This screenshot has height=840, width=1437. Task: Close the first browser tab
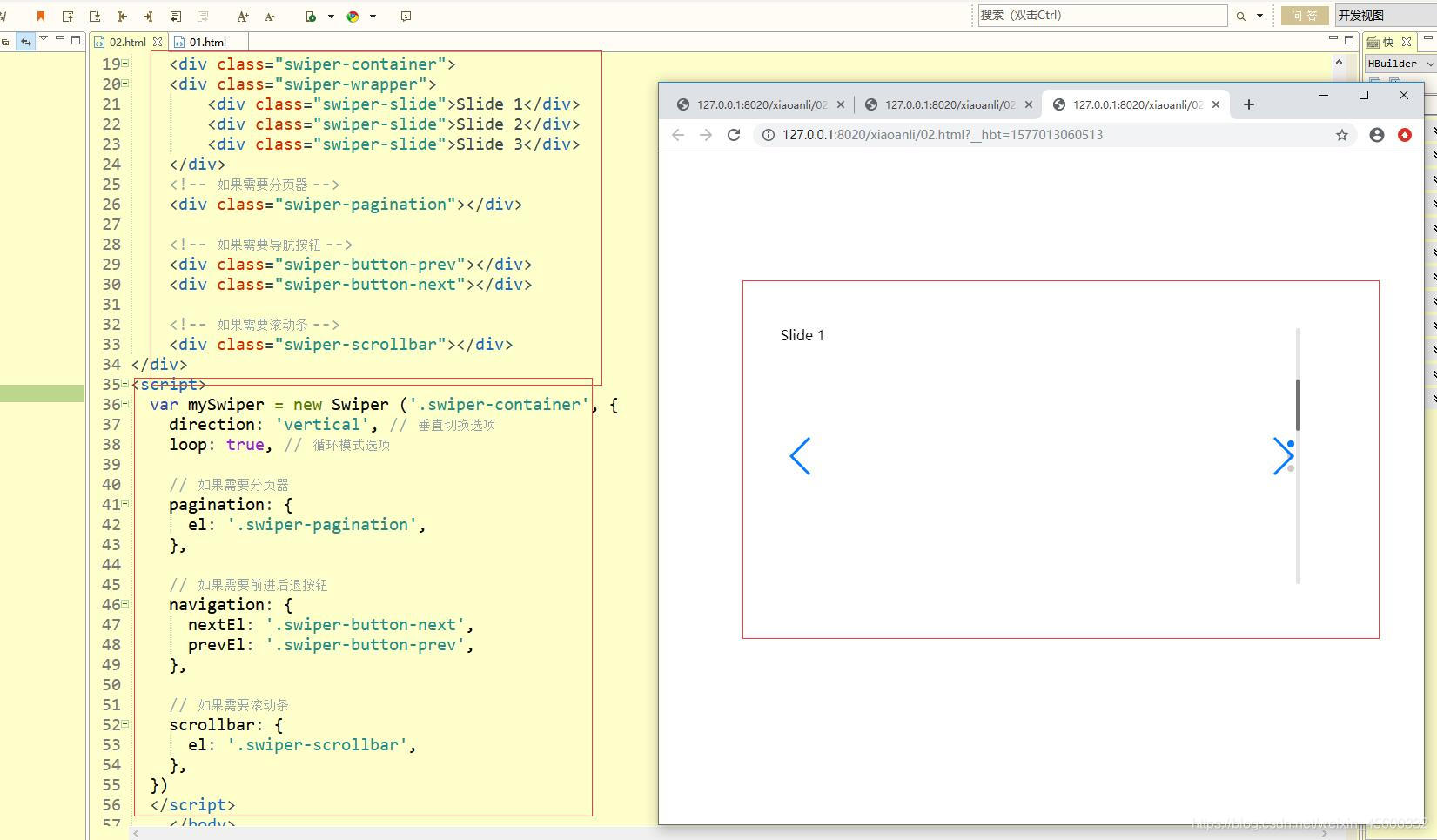840,104
